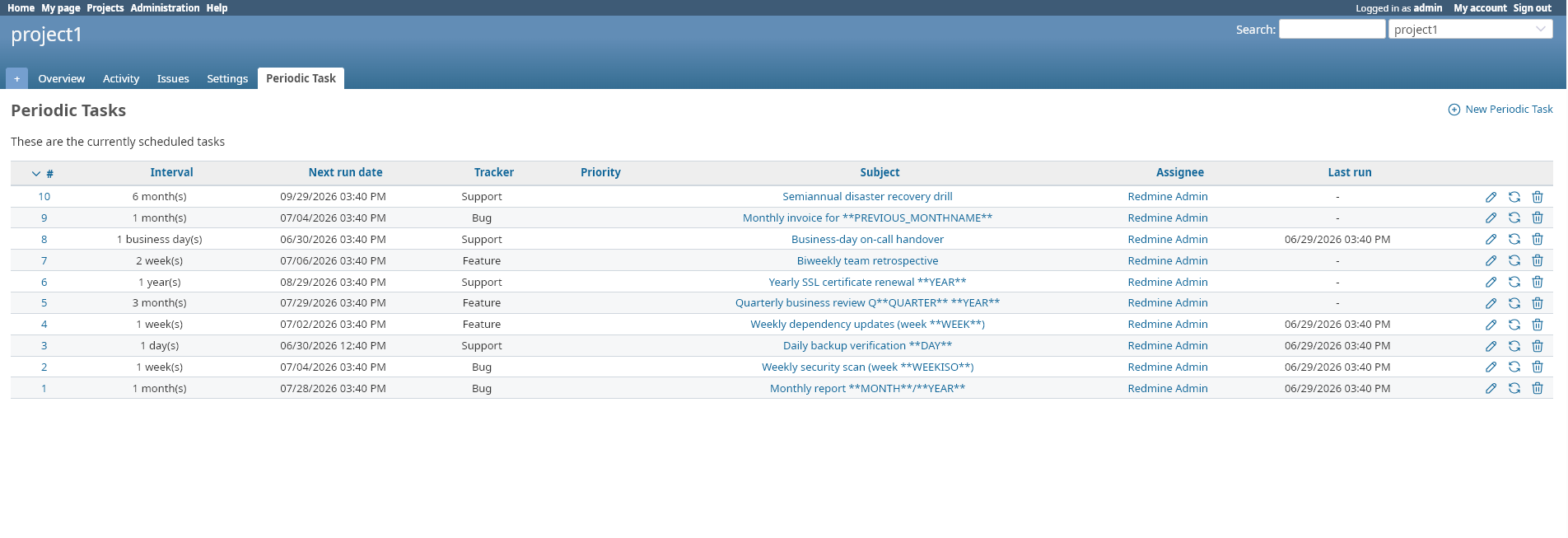The width and height of the screenshot is (1568, 538).
Task: Sort the table by Next run date
Action: (345, 172)
